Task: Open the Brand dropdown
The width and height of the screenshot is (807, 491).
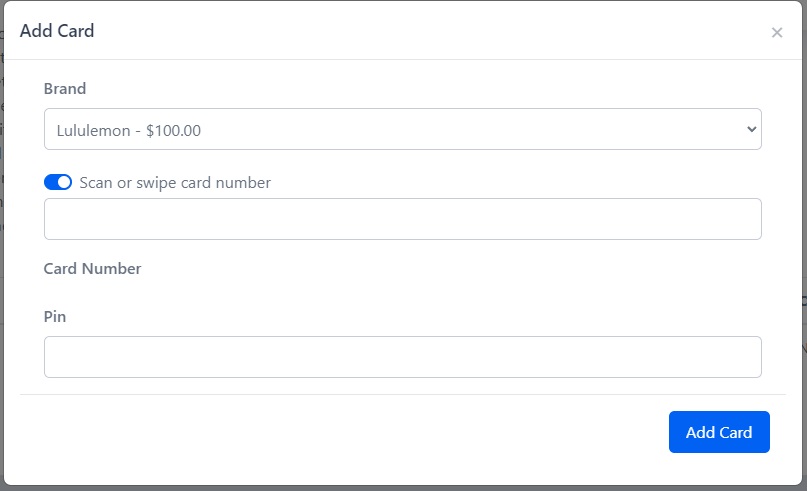Action: (x=402, y=129)
